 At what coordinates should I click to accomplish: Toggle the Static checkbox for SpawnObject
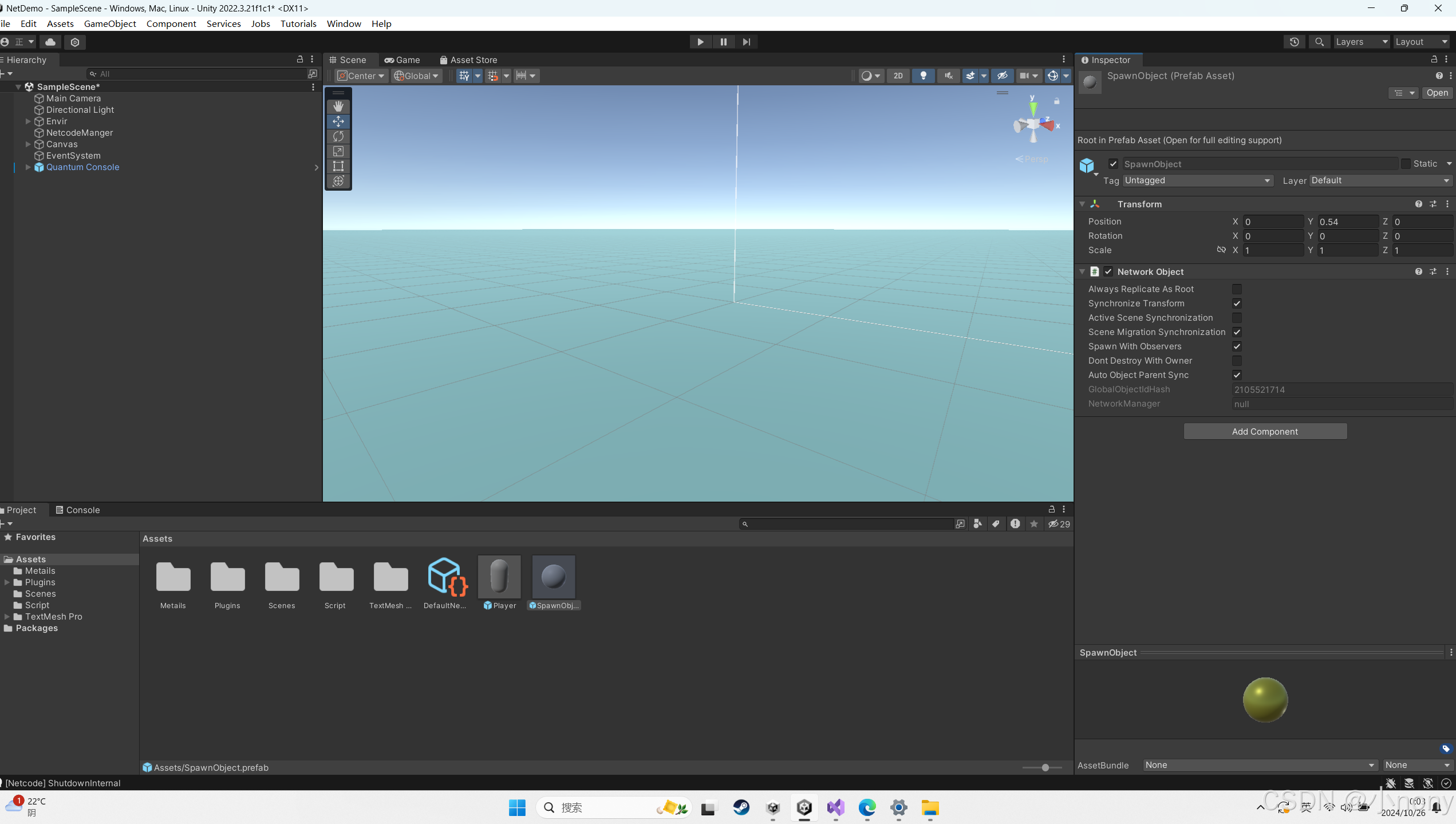click(1407, 163)
